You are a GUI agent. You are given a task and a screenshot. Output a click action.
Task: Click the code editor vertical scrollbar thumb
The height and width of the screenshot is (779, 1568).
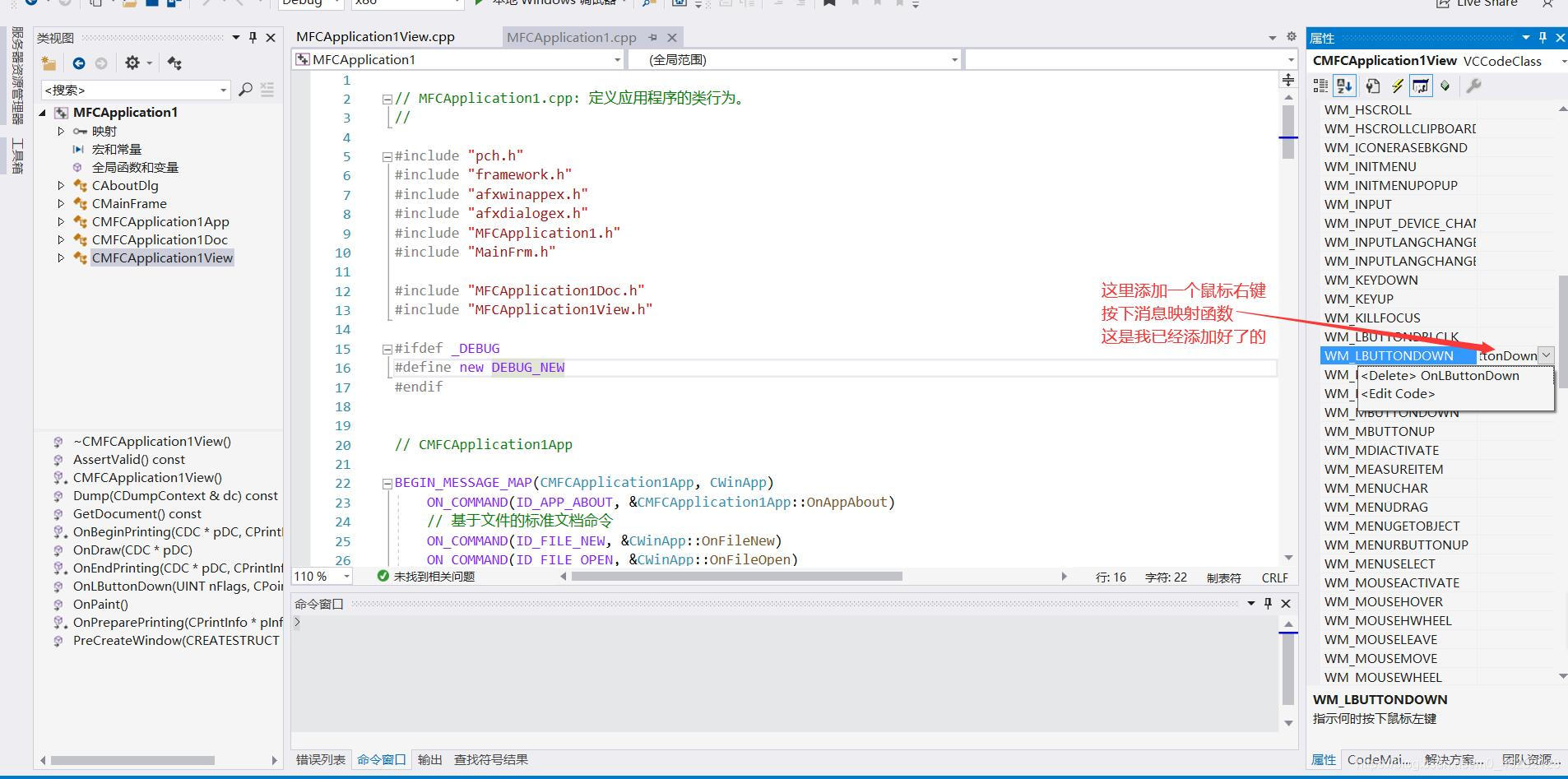[1288, 132]
